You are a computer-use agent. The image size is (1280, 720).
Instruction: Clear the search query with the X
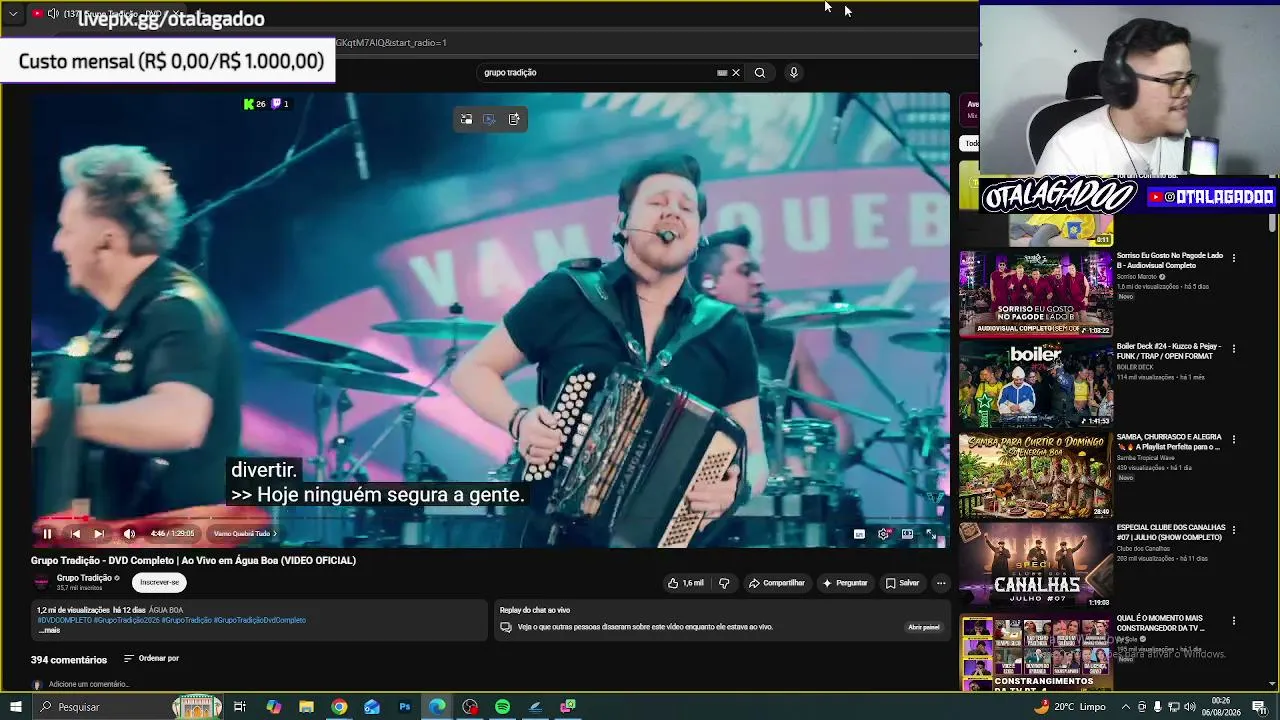click(x=736, y=72)
